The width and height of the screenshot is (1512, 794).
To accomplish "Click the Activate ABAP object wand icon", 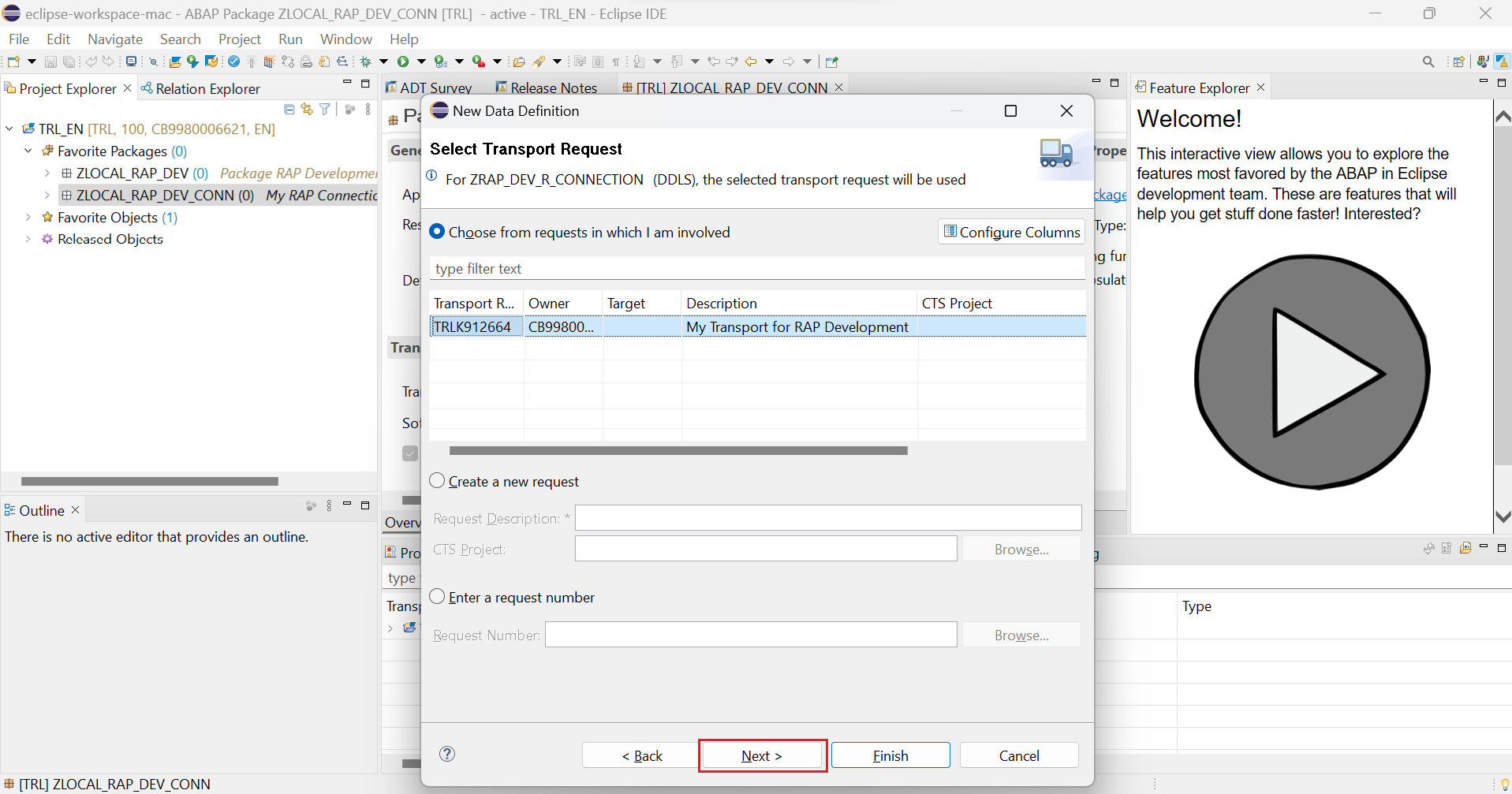I will click(x=251, y=62).
